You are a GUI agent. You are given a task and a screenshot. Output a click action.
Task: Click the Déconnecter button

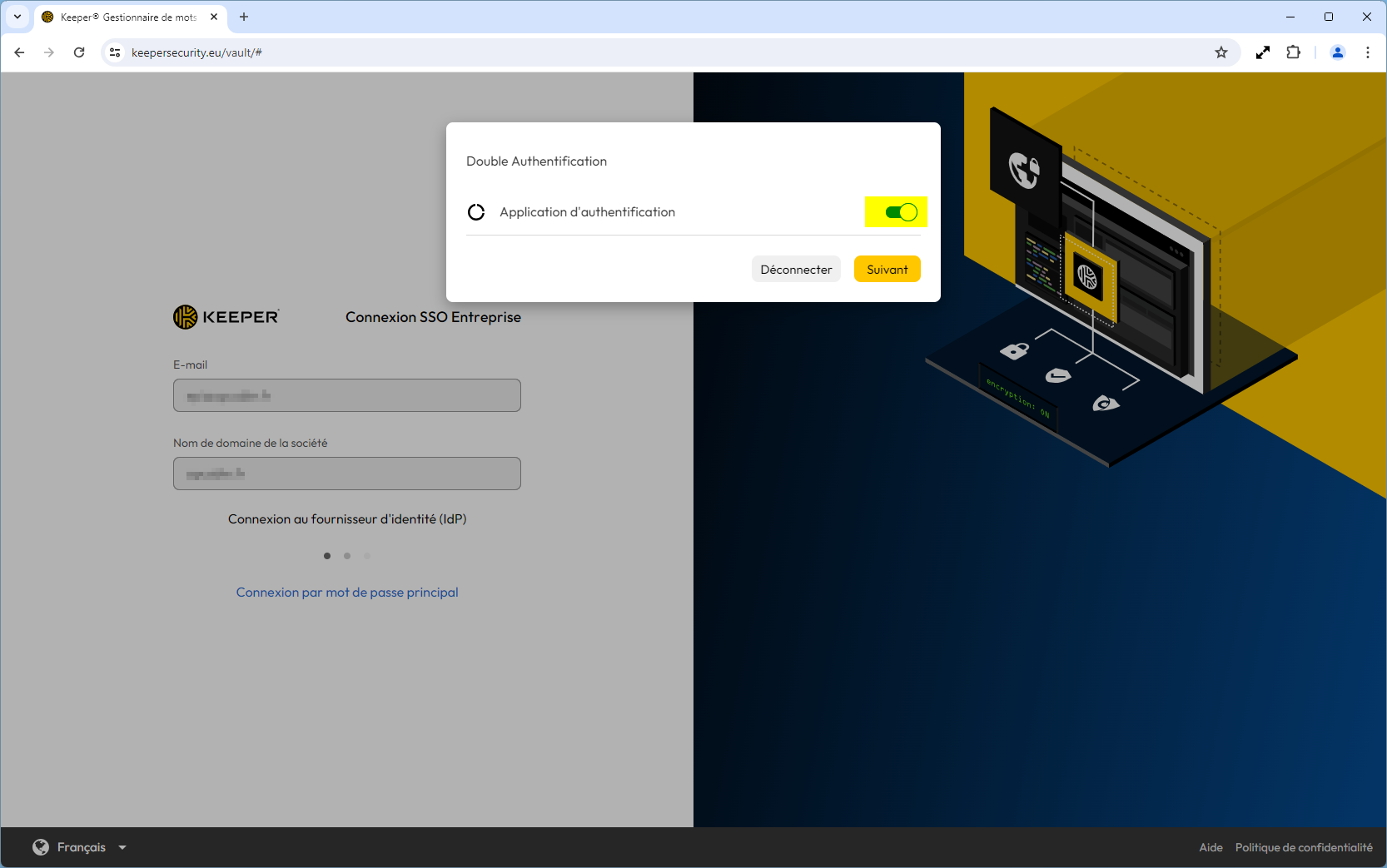tap(796, 269)
